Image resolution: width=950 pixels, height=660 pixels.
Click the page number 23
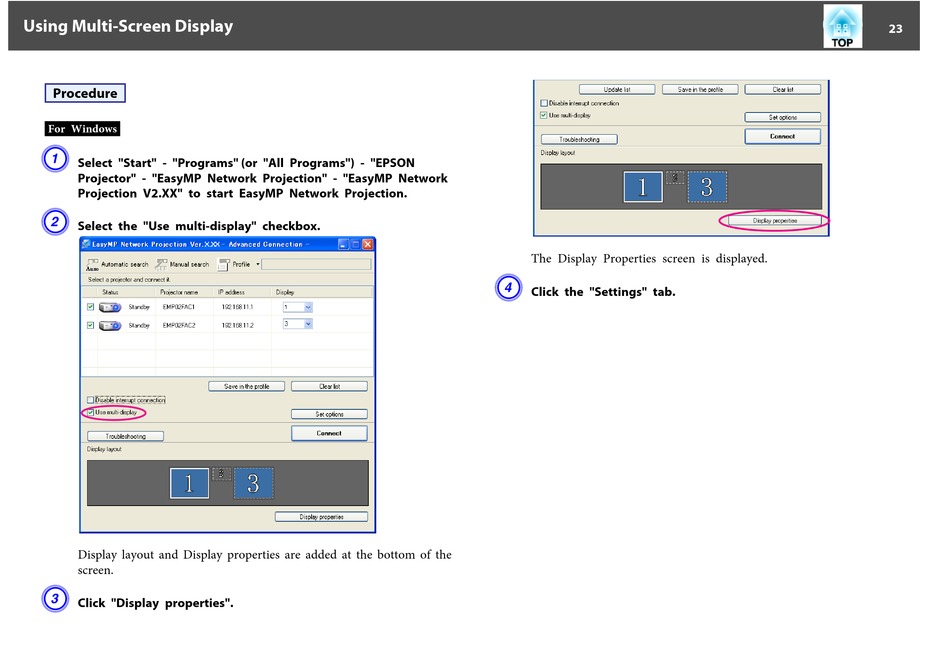pyautogui.click(x=895, y=28)
